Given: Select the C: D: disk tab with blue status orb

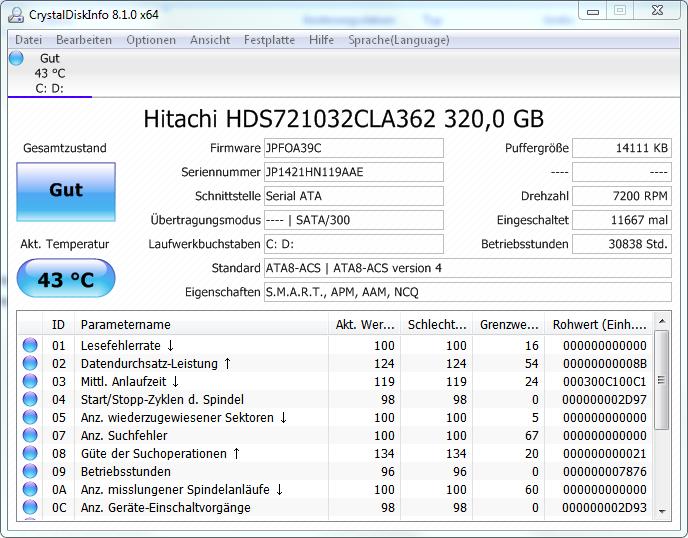Looking at the screenshot, I should [50, 73].
